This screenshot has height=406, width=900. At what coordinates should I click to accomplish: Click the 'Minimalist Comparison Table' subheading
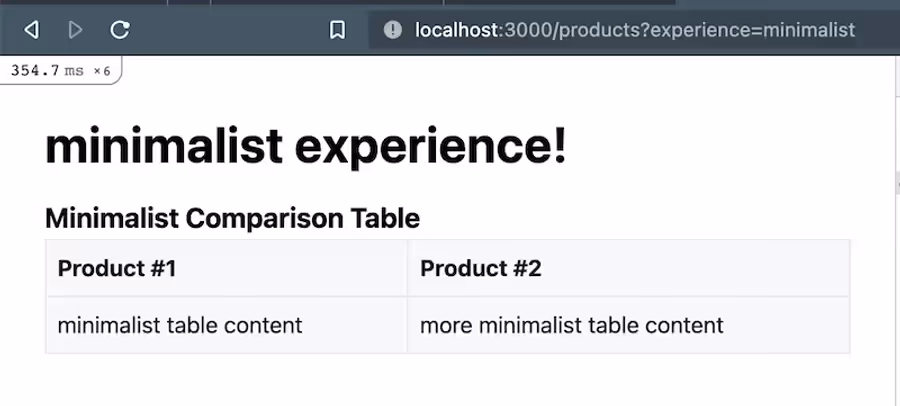click(232, 218)
